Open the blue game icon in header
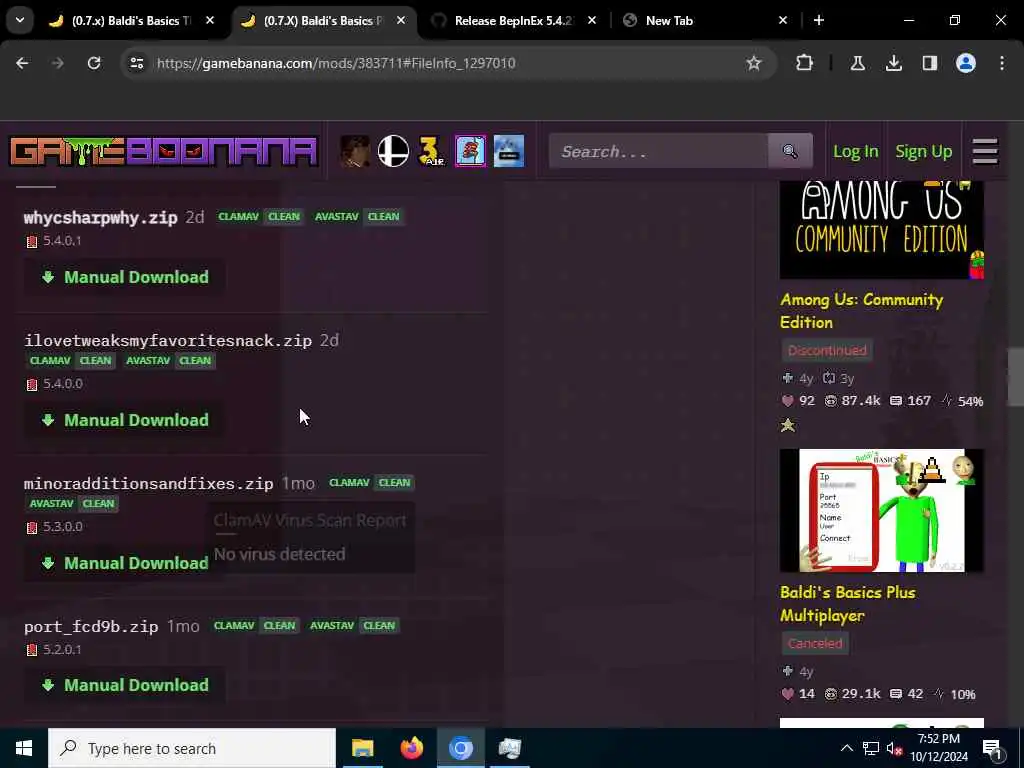Image resolution: width=1024 pixels, height=768 pixels. (509, 152)
